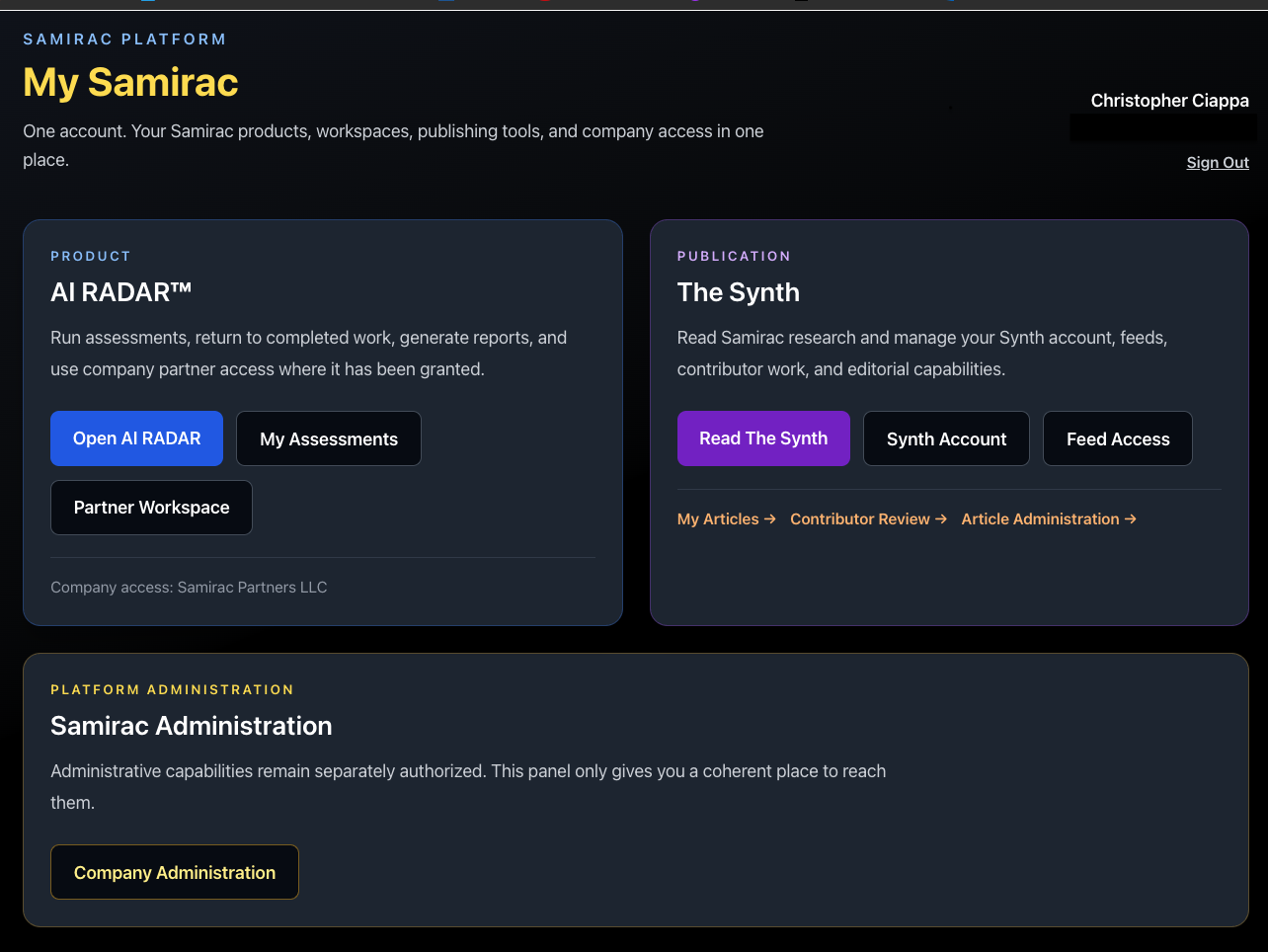The image size is (1268, 952).
Task: Click Read The Synth button
Action: (763, 438)
